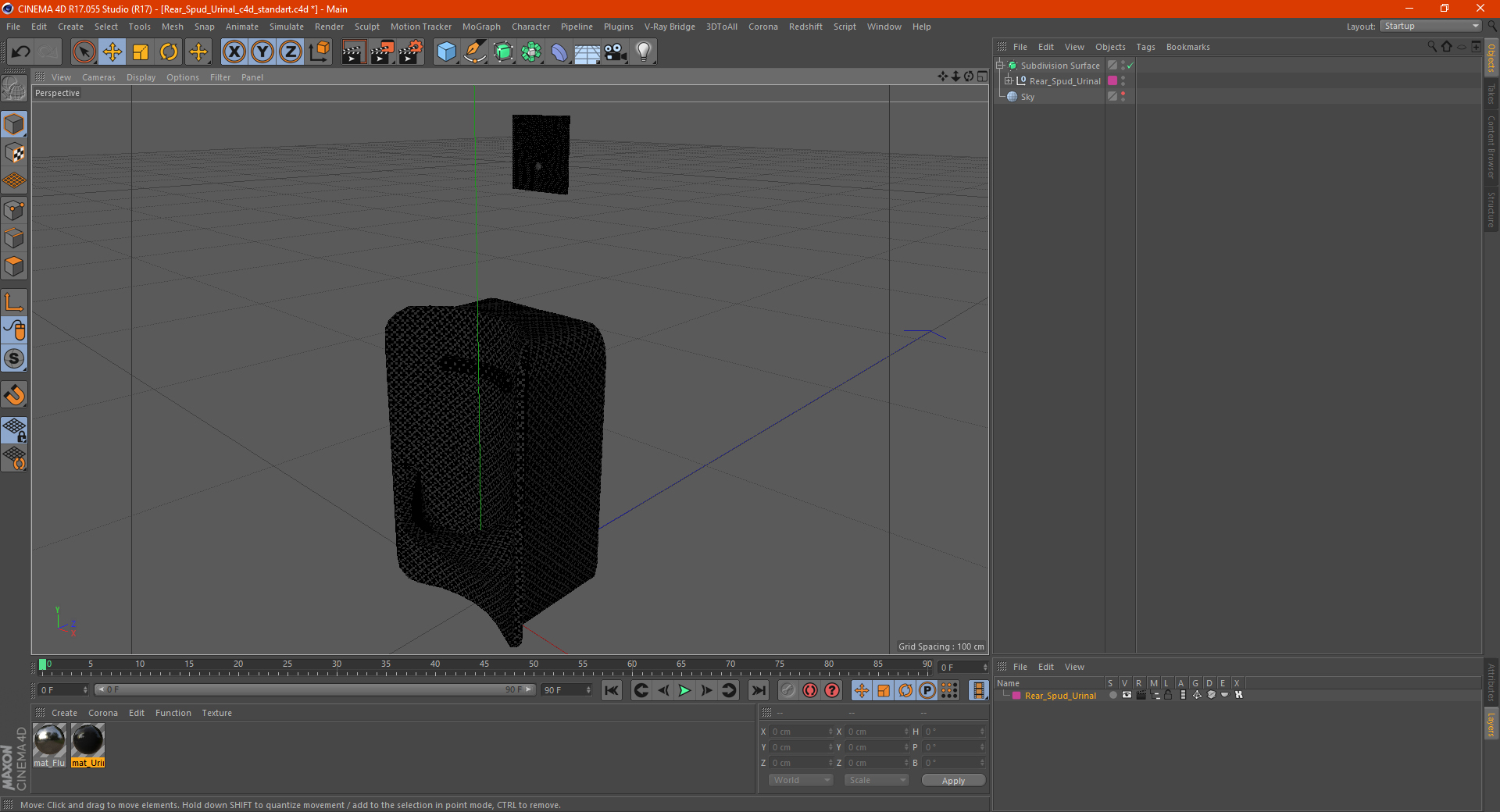Toggle Subdivision Surface enable checkmark
The height and width of the screenshot is (812, 1500).
(1130, 66)
